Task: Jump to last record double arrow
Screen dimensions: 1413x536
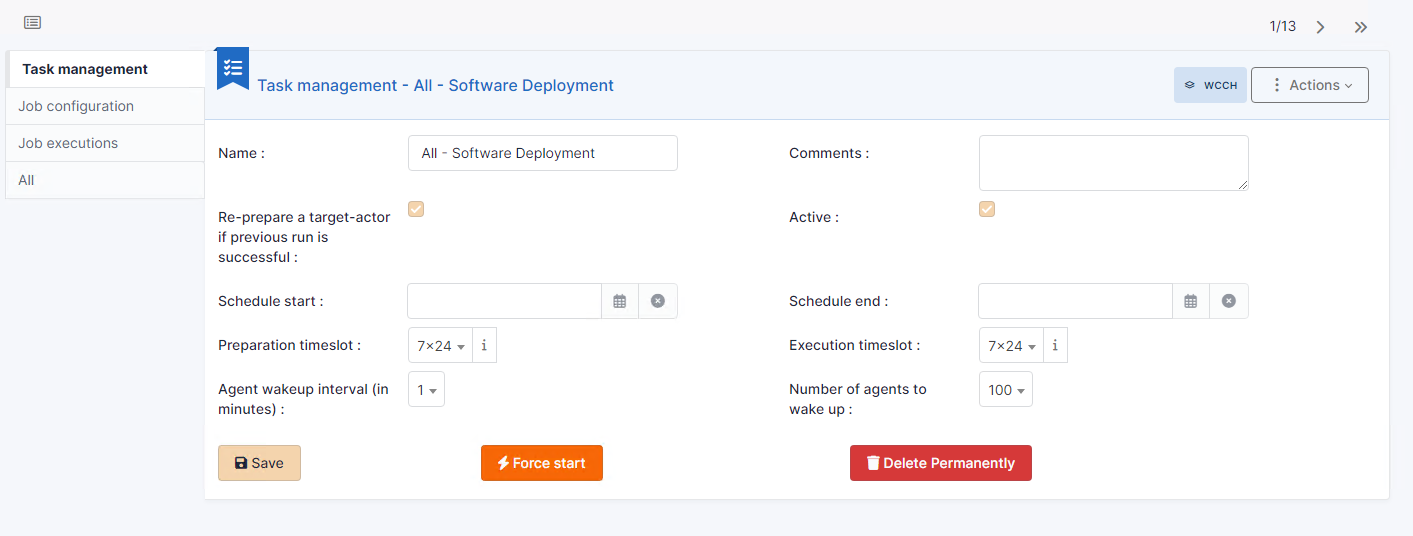Action: coord(1361,27)
